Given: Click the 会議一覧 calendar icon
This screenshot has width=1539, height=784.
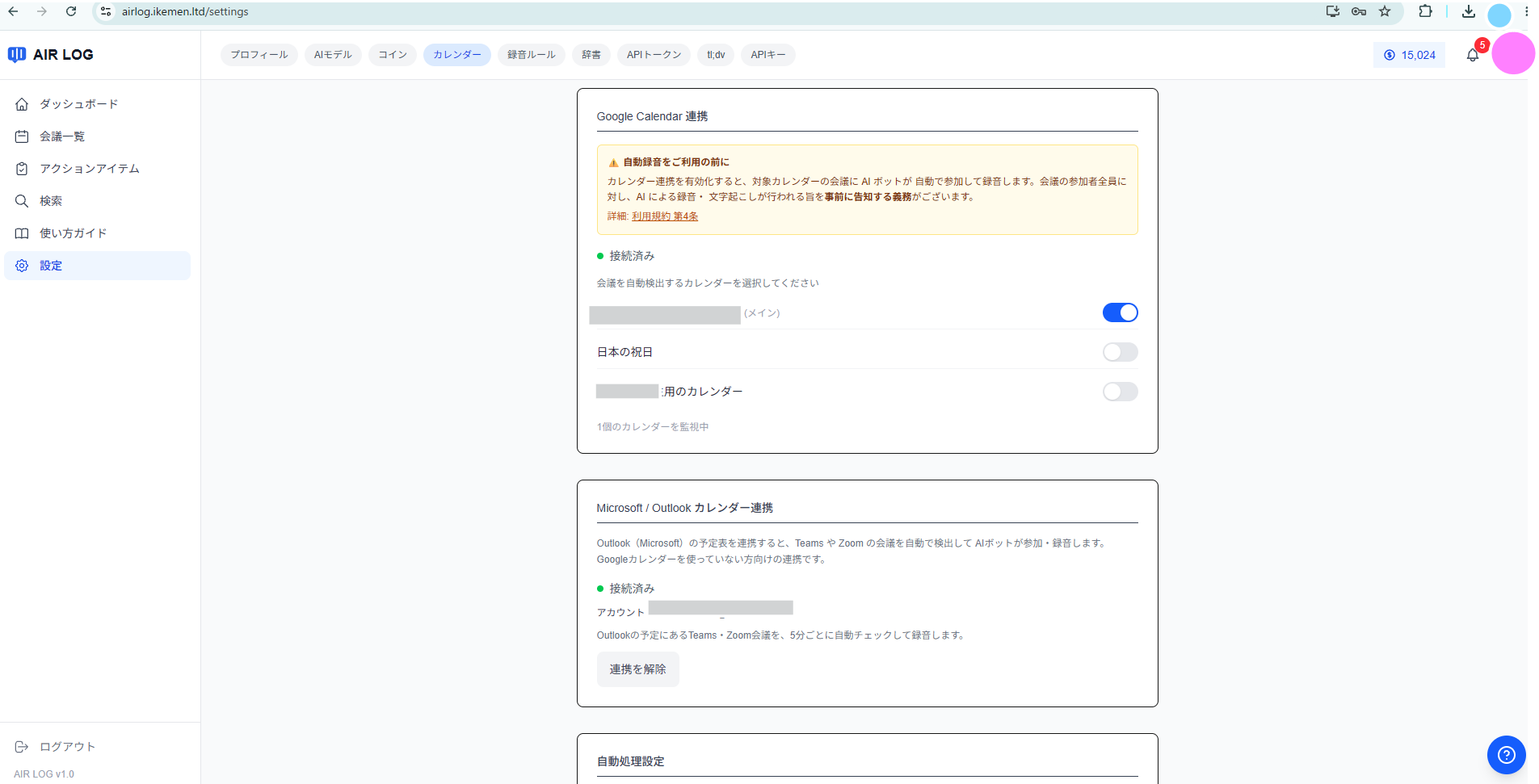Looking at the screenshot, I should pos(22,136).
